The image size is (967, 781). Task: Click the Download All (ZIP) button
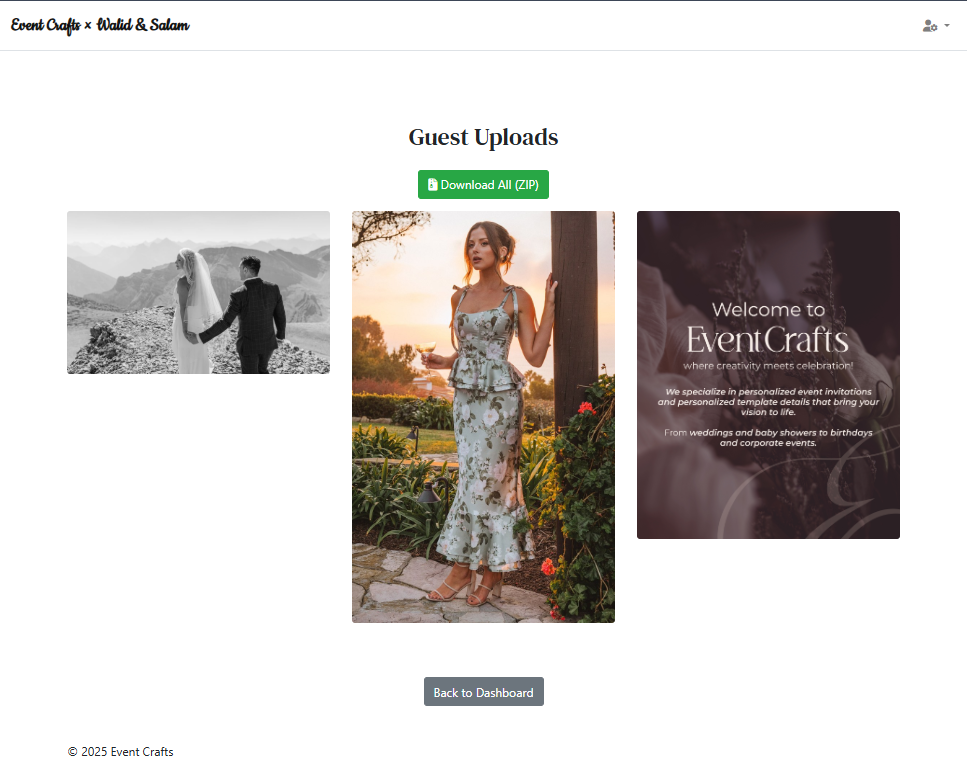[483, 184]
